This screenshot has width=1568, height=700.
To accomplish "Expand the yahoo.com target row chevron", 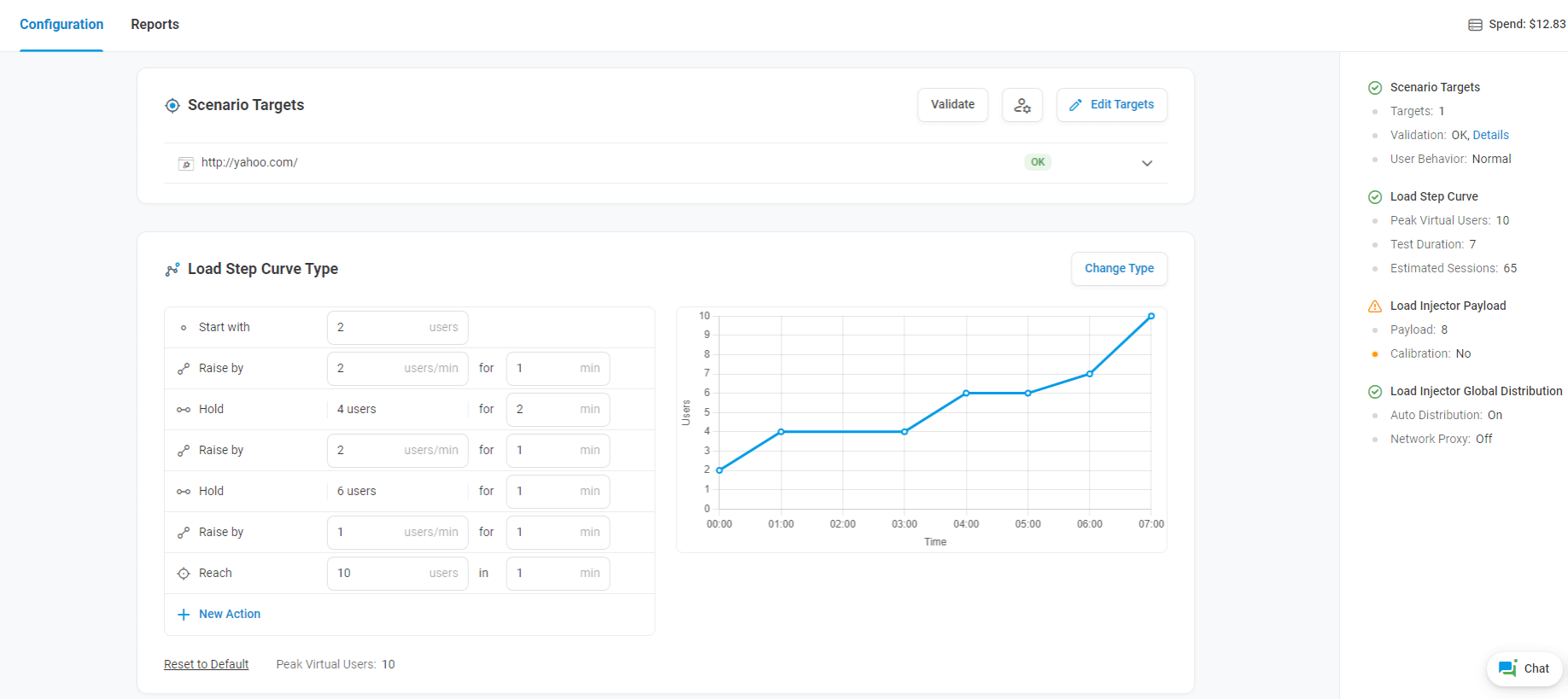I will pos(1147,163).
